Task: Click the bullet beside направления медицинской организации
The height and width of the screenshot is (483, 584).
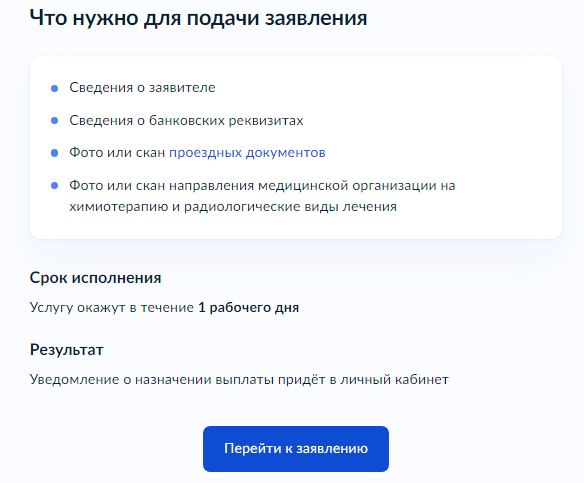Action: pos(54,185)
